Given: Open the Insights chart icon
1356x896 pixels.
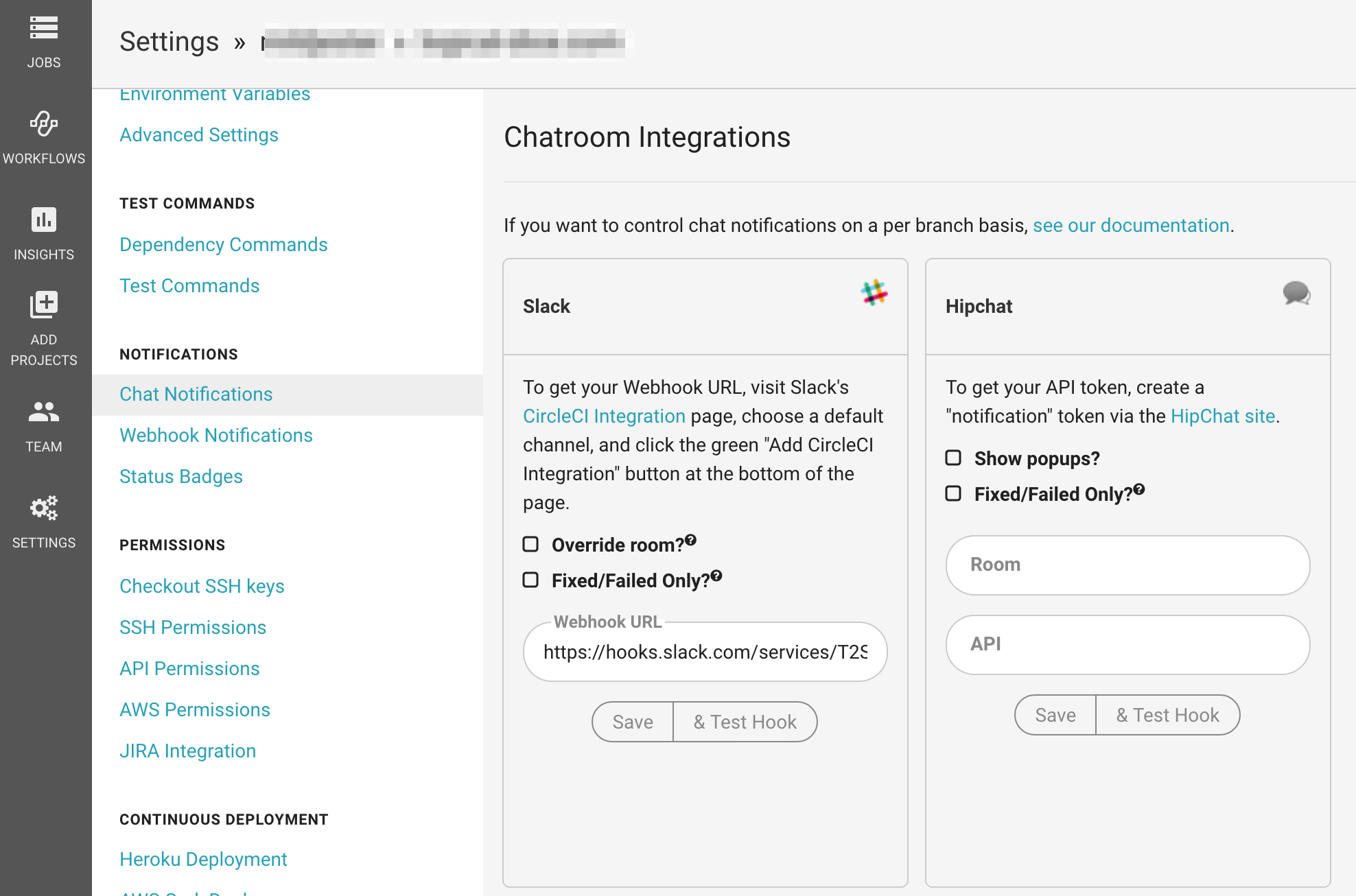Looking at the screenshot, I should [x=44, y=220].
